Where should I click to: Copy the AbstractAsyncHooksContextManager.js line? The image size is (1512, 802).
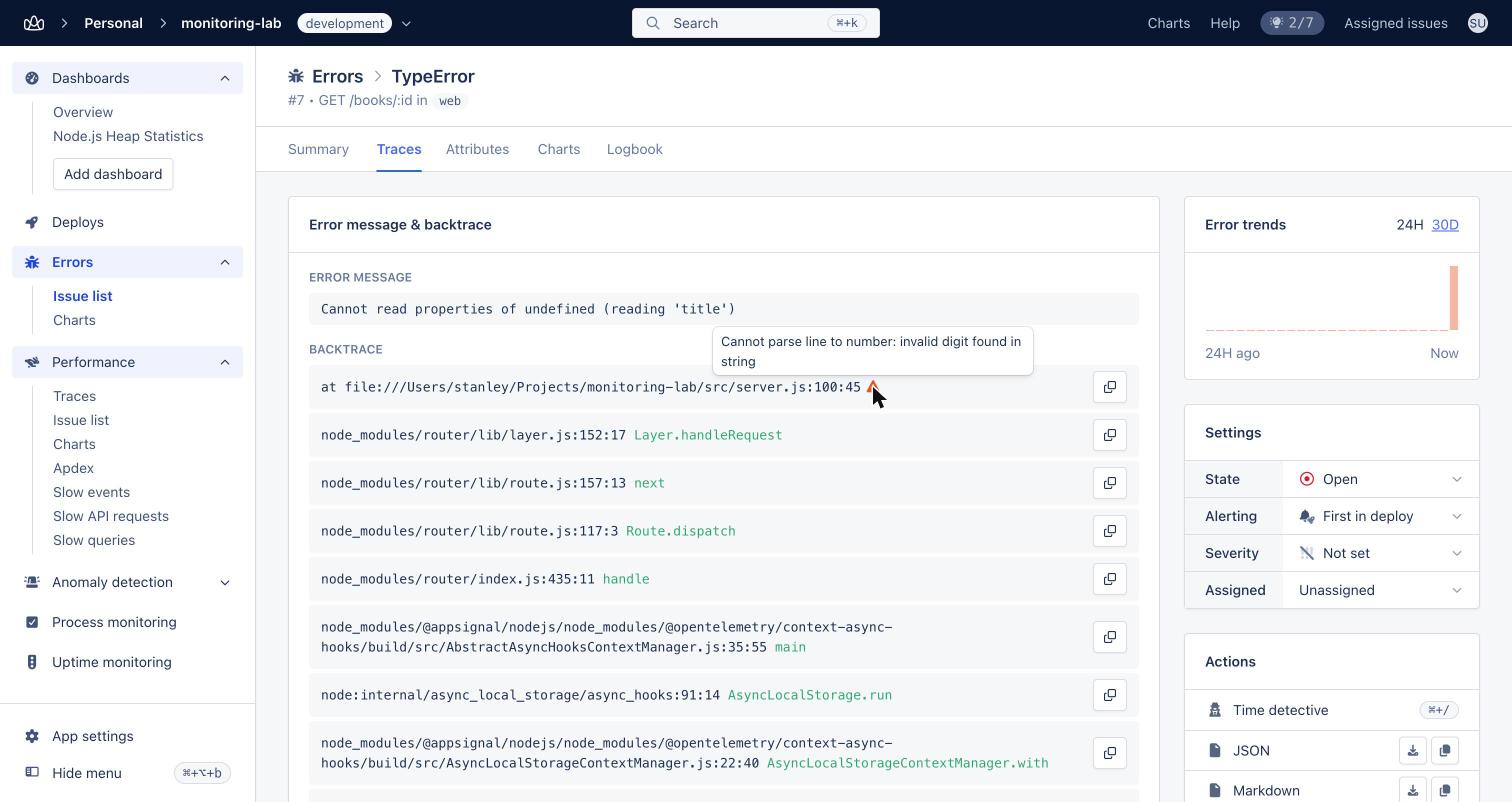(x=1110, y=637)
